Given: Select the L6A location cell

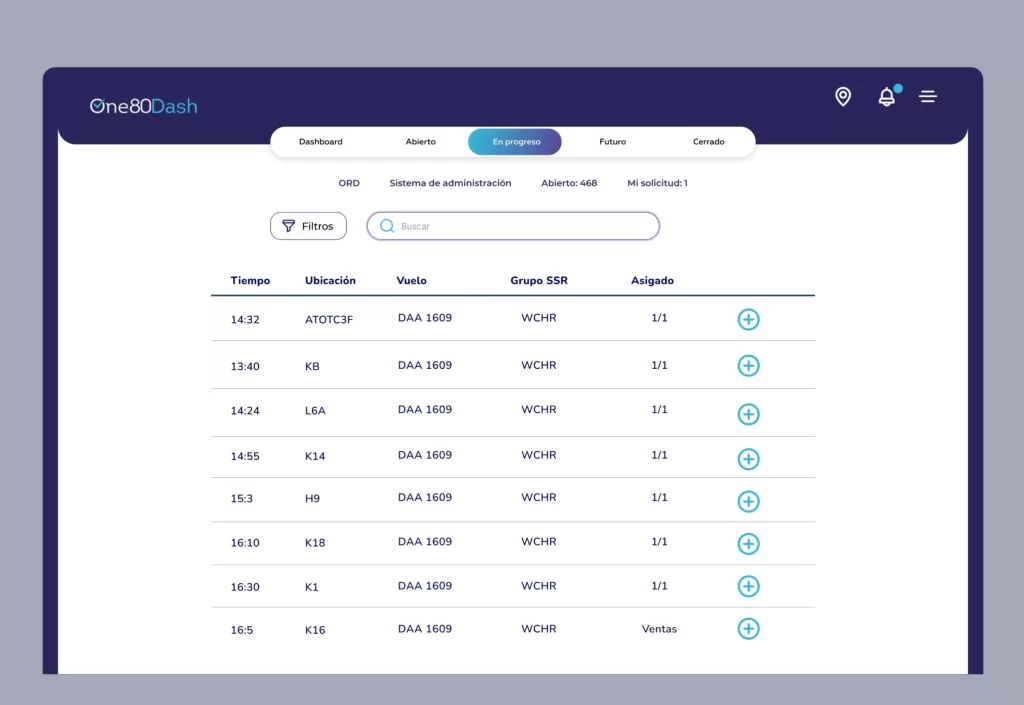Looking at the screenshot, I should tap(315, 411).
